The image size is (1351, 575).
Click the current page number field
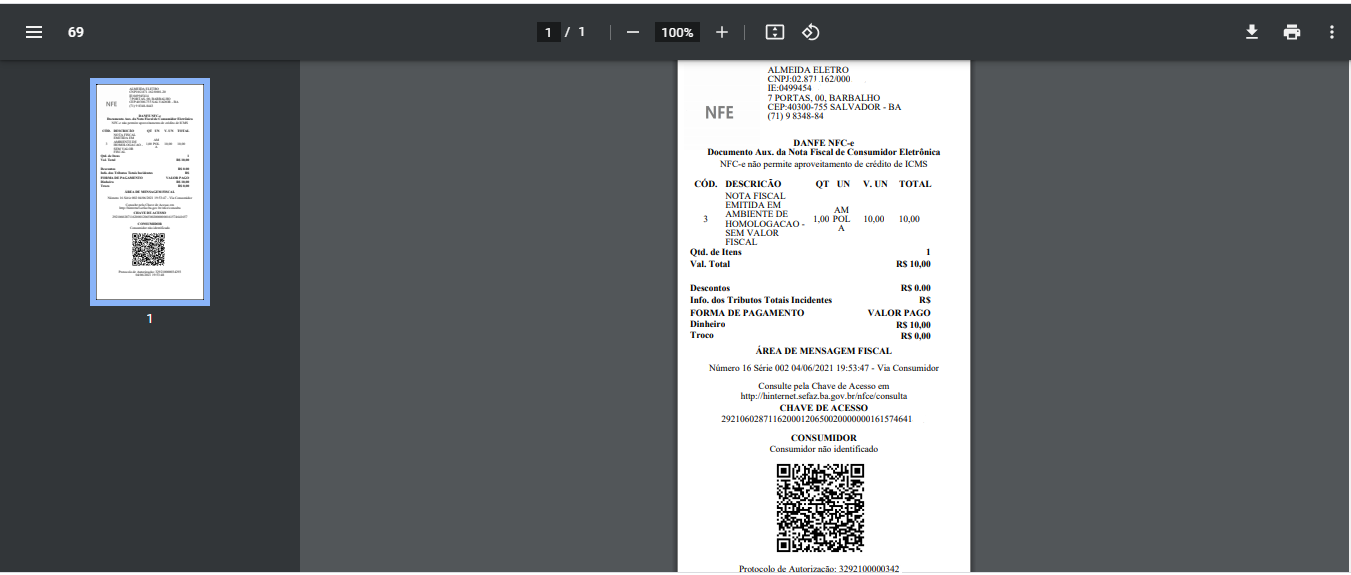pos(547,32)
